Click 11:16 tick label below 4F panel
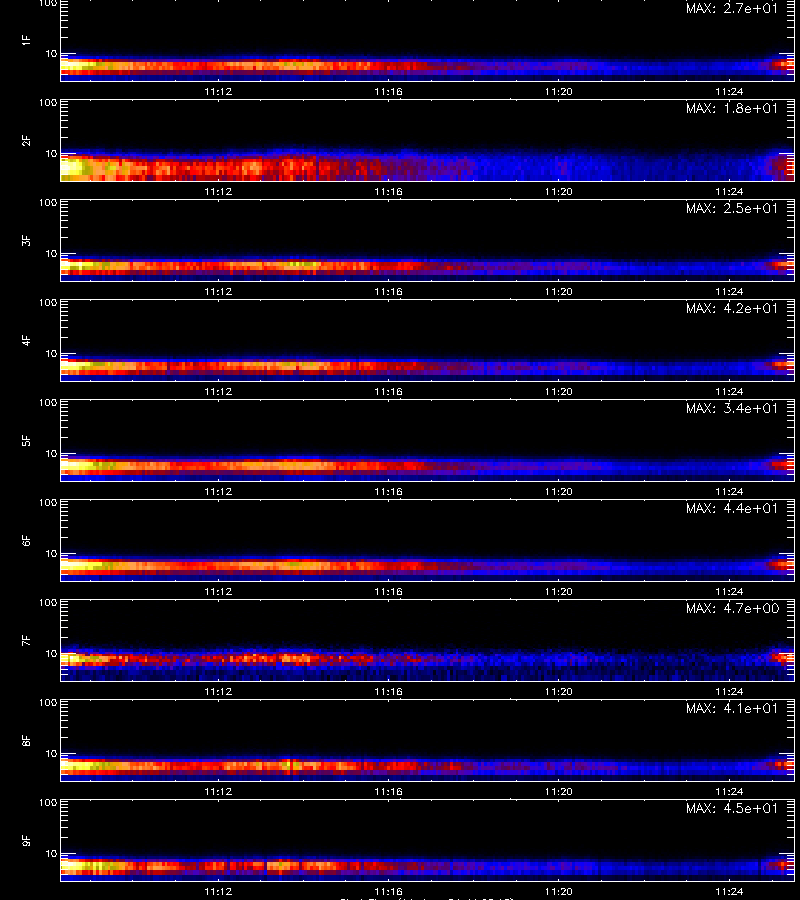 [389, 391]
